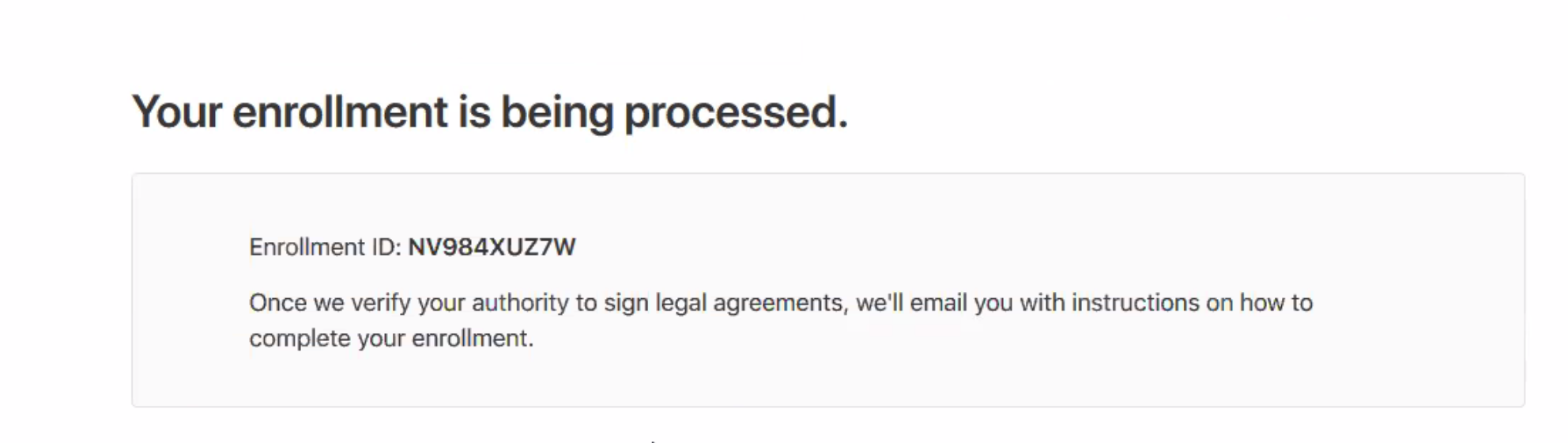Click the "Your enrollment is being processed." heading

click(x=490, y=112)
